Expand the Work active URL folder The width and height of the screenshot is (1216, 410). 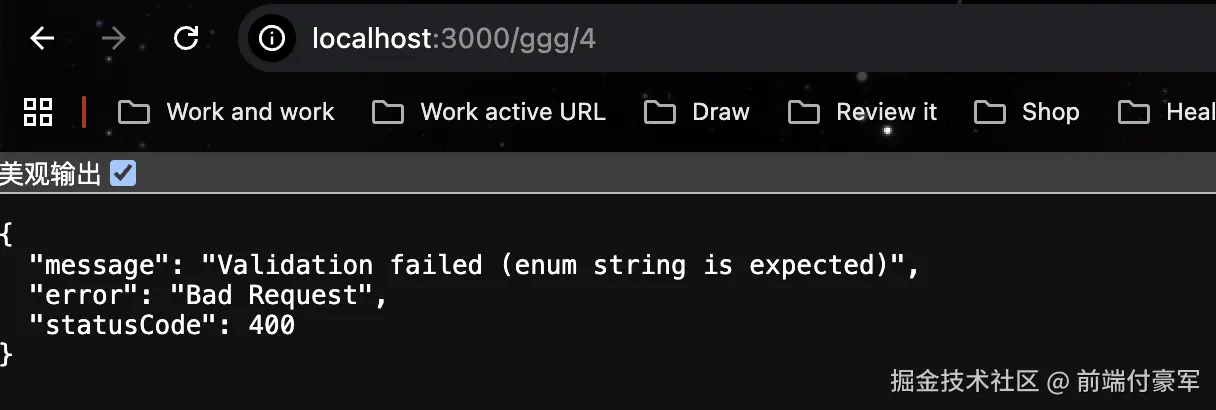(489, 112)
